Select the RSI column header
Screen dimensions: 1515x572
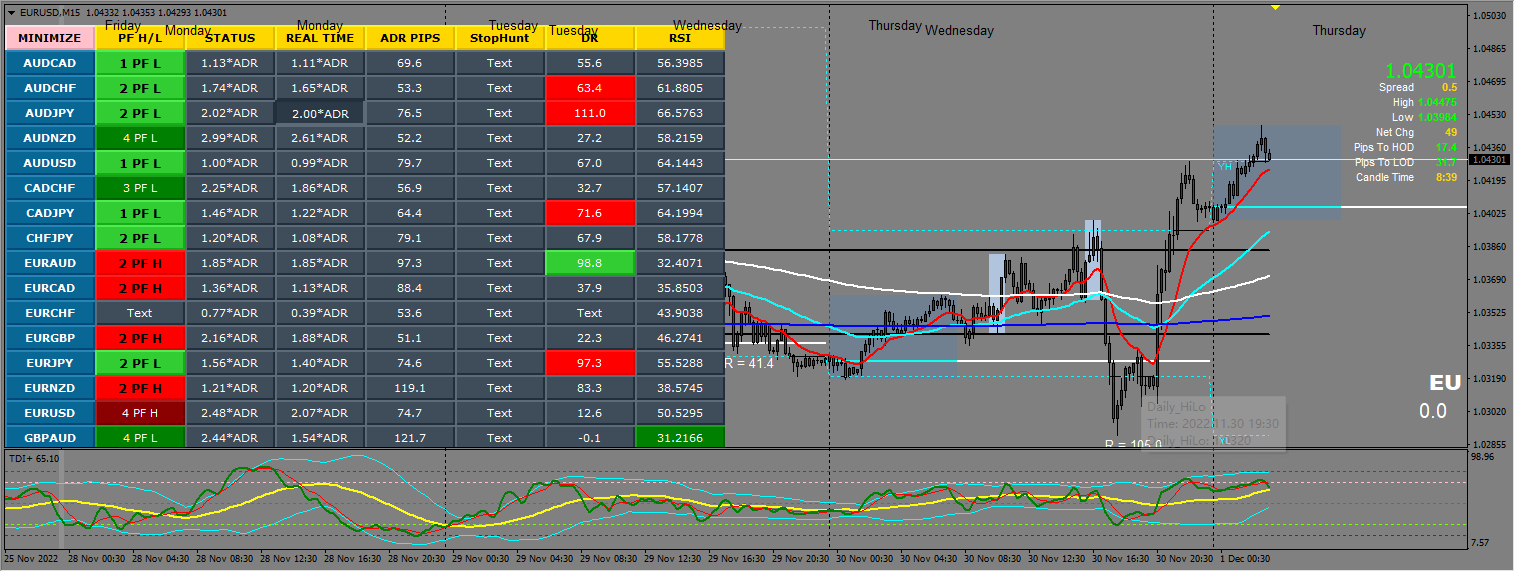(680, 38)
